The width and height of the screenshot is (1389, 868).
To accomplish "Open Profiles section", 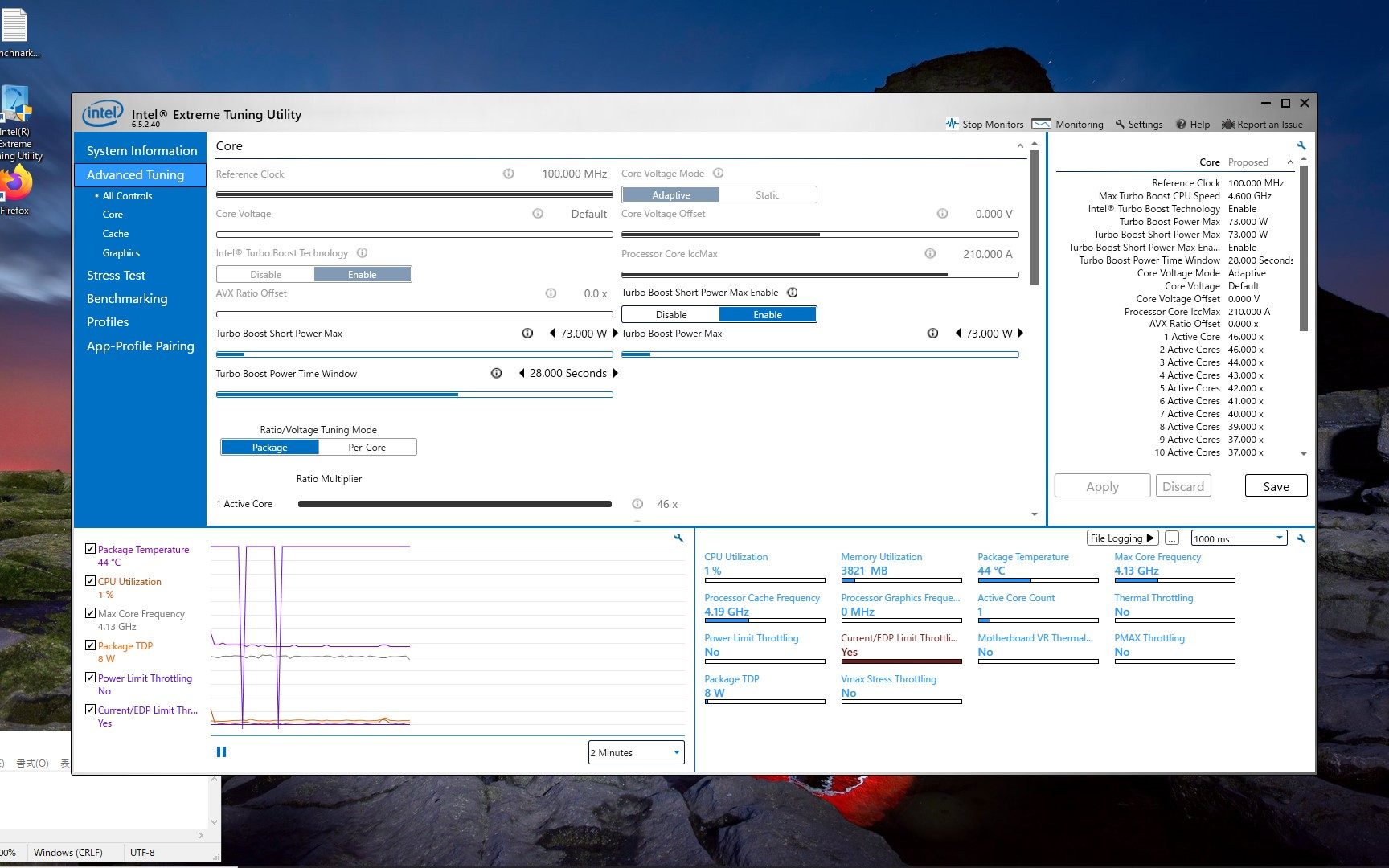I will 108,321.
